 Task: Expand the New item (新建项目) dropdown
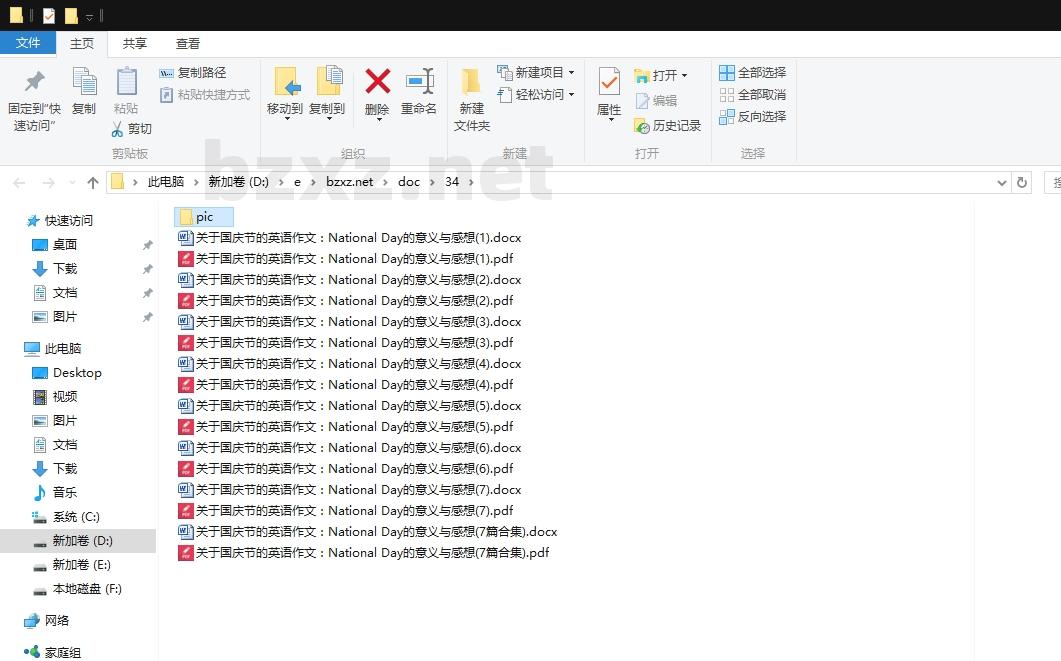[x=571, y=73]
